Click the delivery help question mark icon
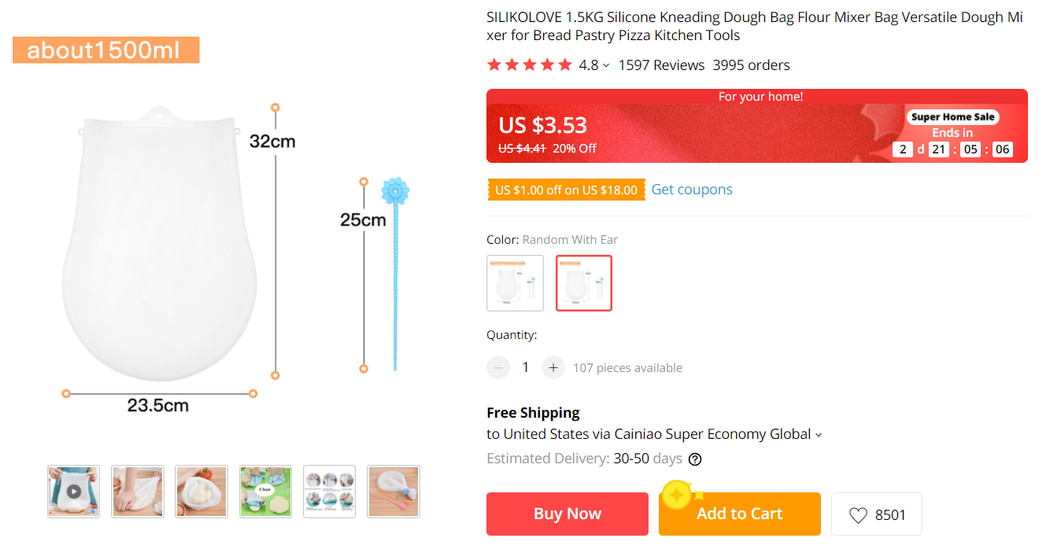This screenshot has height=549, width=1050. [695, 460]
